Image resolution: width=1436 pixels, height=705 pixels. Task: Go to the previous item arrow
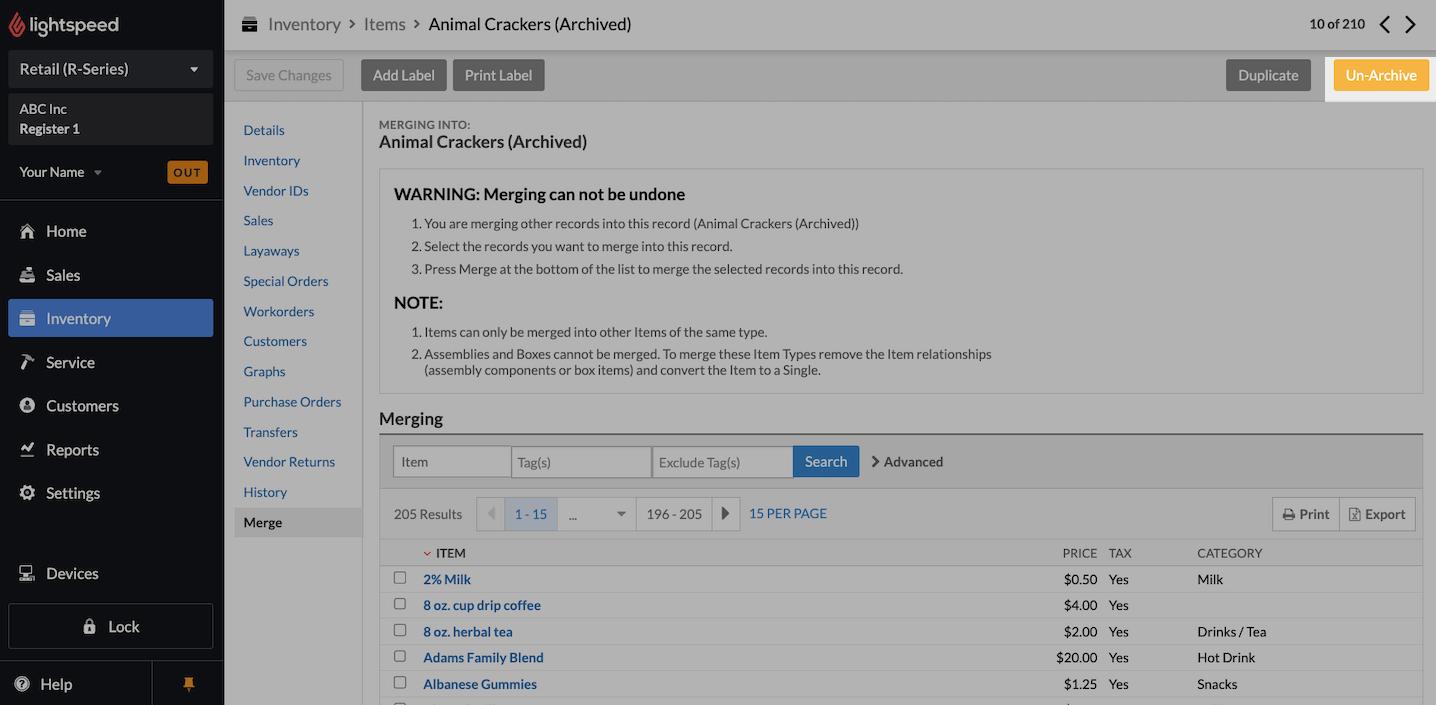click(x=1385, y=24)
